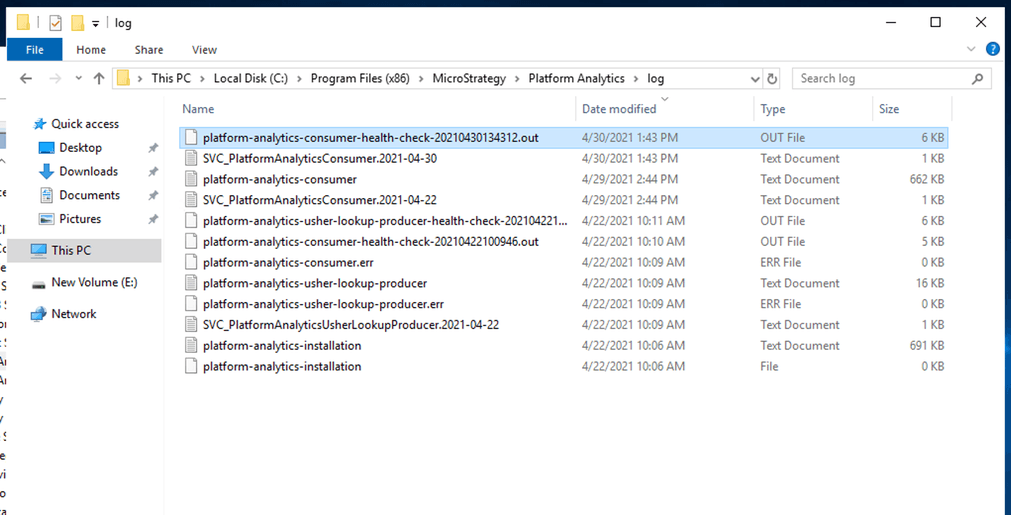Click Program Files (x86) breadcrumb
This screenshot has height=515, width=1011.
360,79
